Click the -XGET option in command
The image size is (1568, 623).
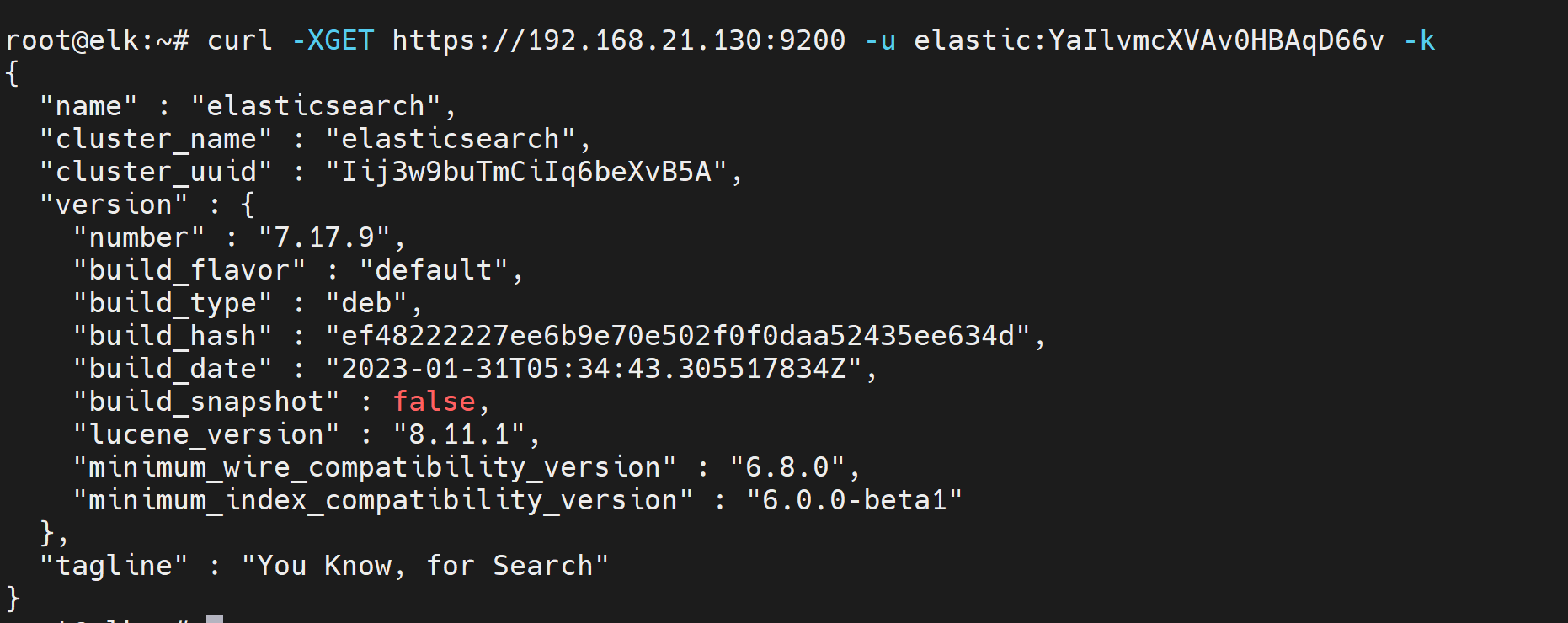click(x=333, y=40)
